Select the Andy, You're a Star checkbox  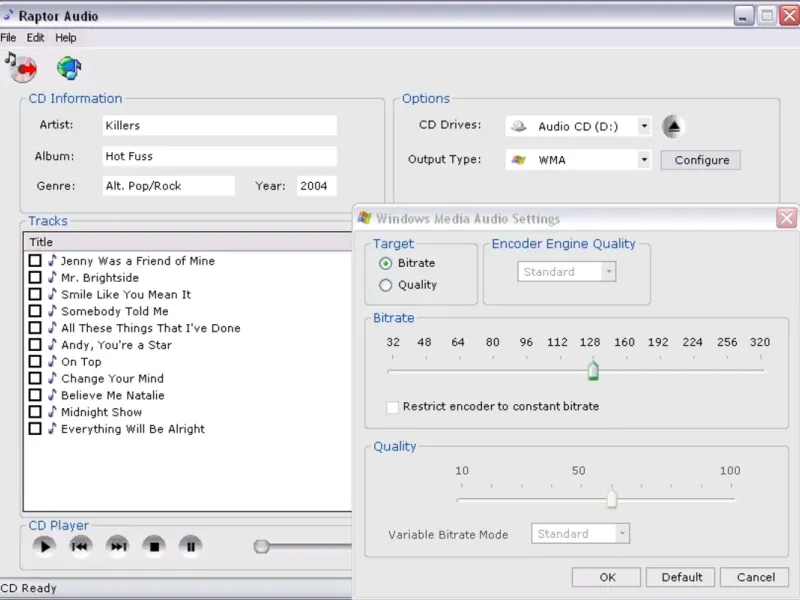[x=35, y=345]
